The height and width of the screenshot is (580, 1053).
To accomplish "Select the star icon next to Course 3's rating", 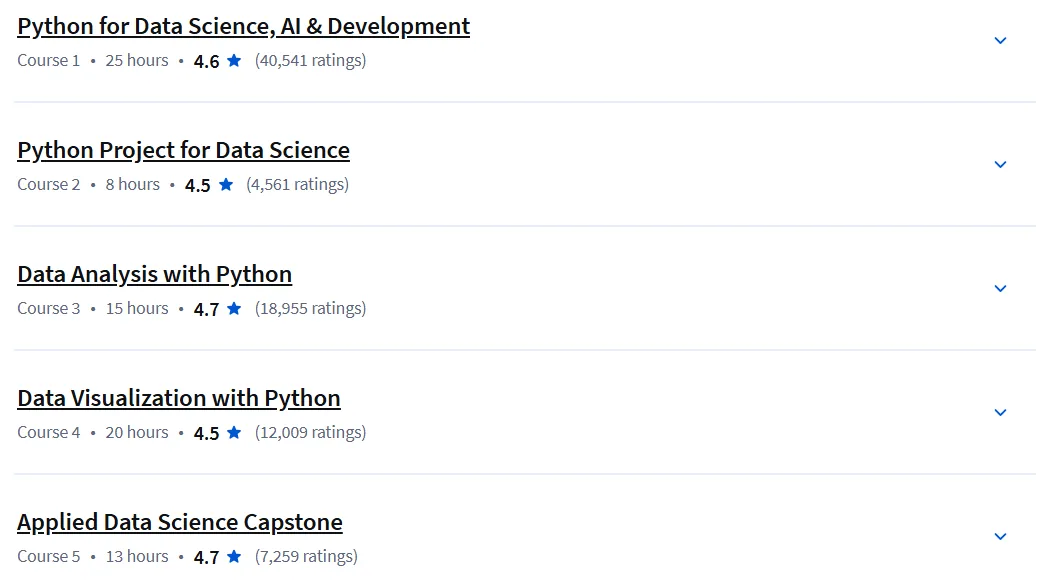I will coord(234,308).
